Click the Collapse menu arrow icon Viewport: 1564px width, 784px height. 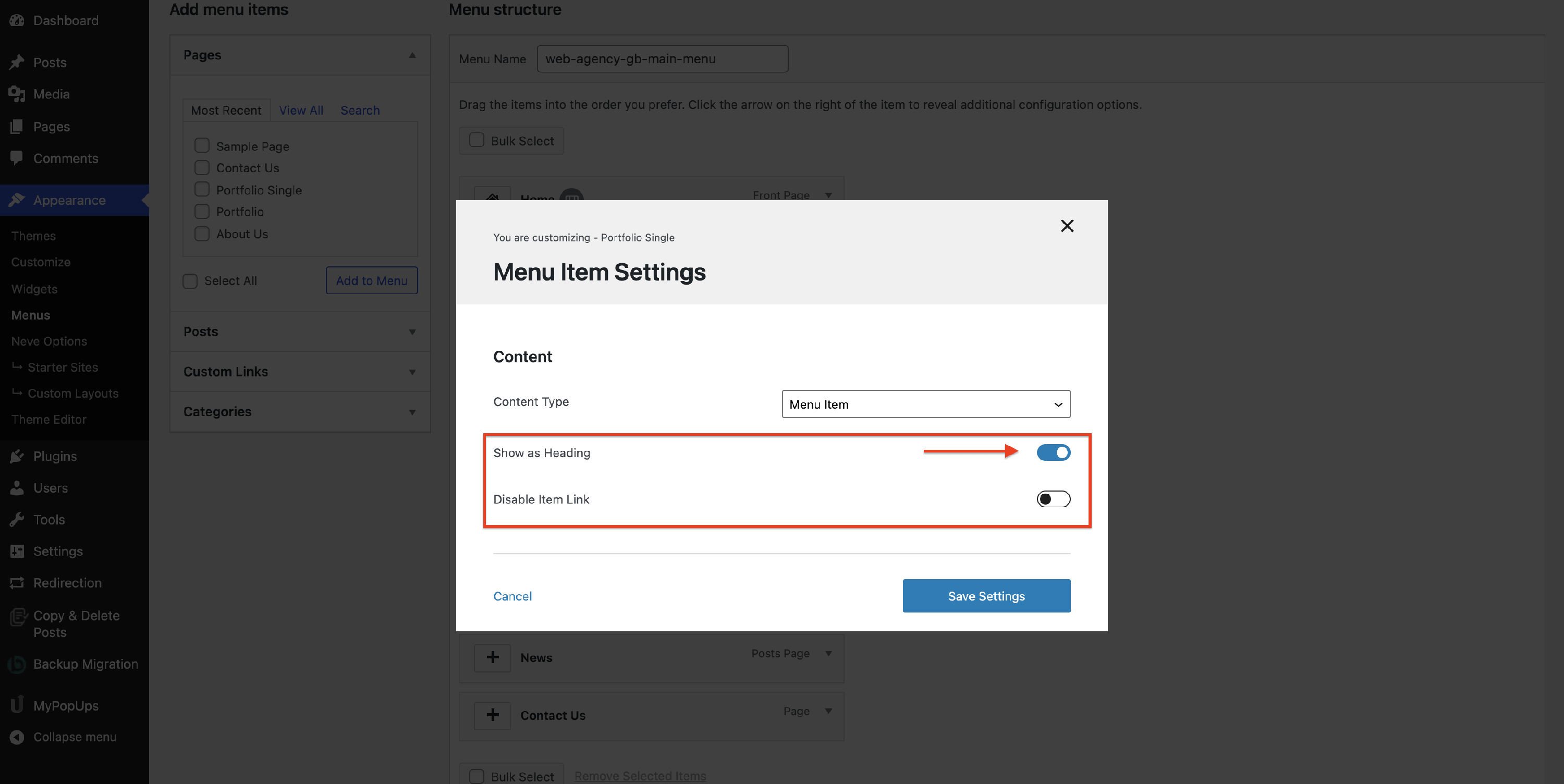coord(17,737)
